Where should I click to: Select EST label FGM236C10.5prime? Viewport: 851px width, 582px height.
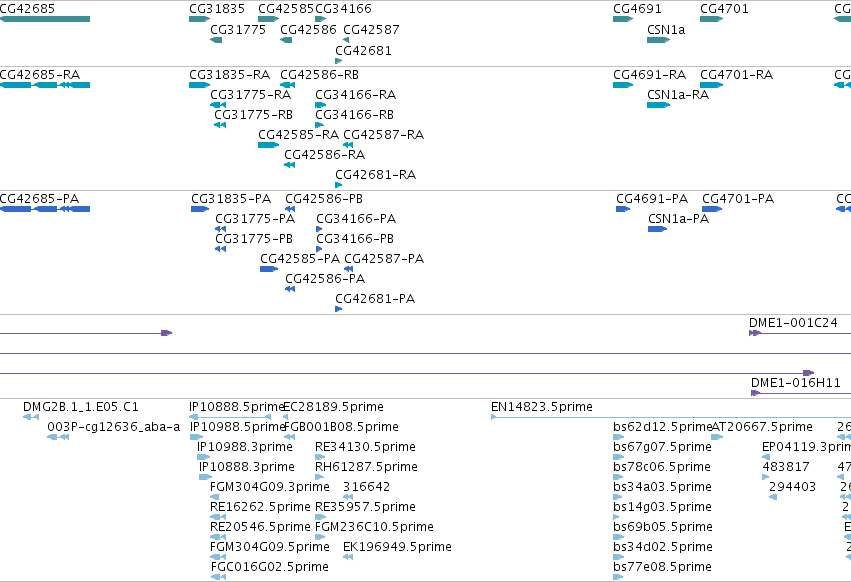(x=374, y=527)
